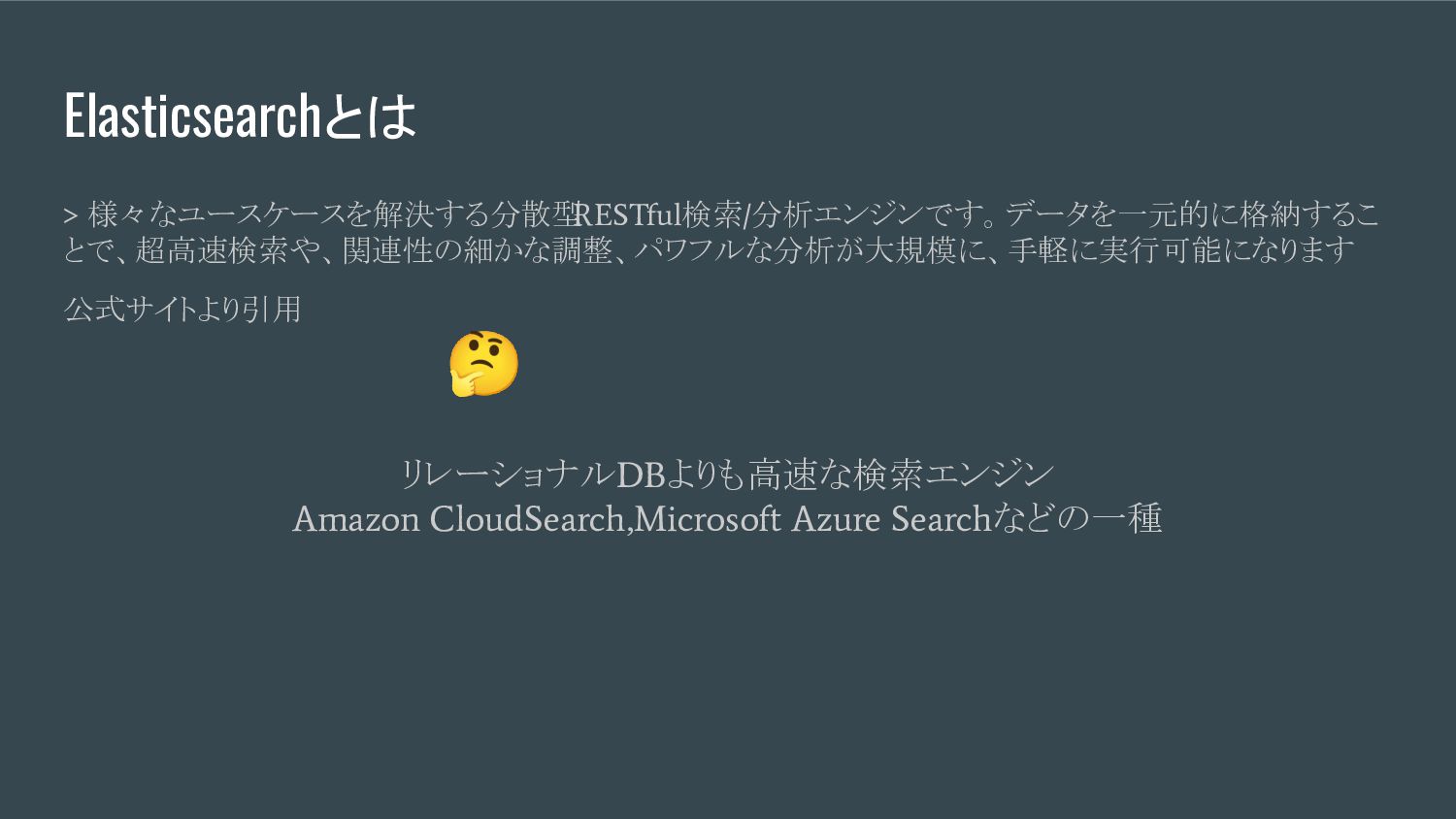The image size is (1456, 819).
Task: Click the phrase 超高速検索 in the quote
Action: point(211,250)
